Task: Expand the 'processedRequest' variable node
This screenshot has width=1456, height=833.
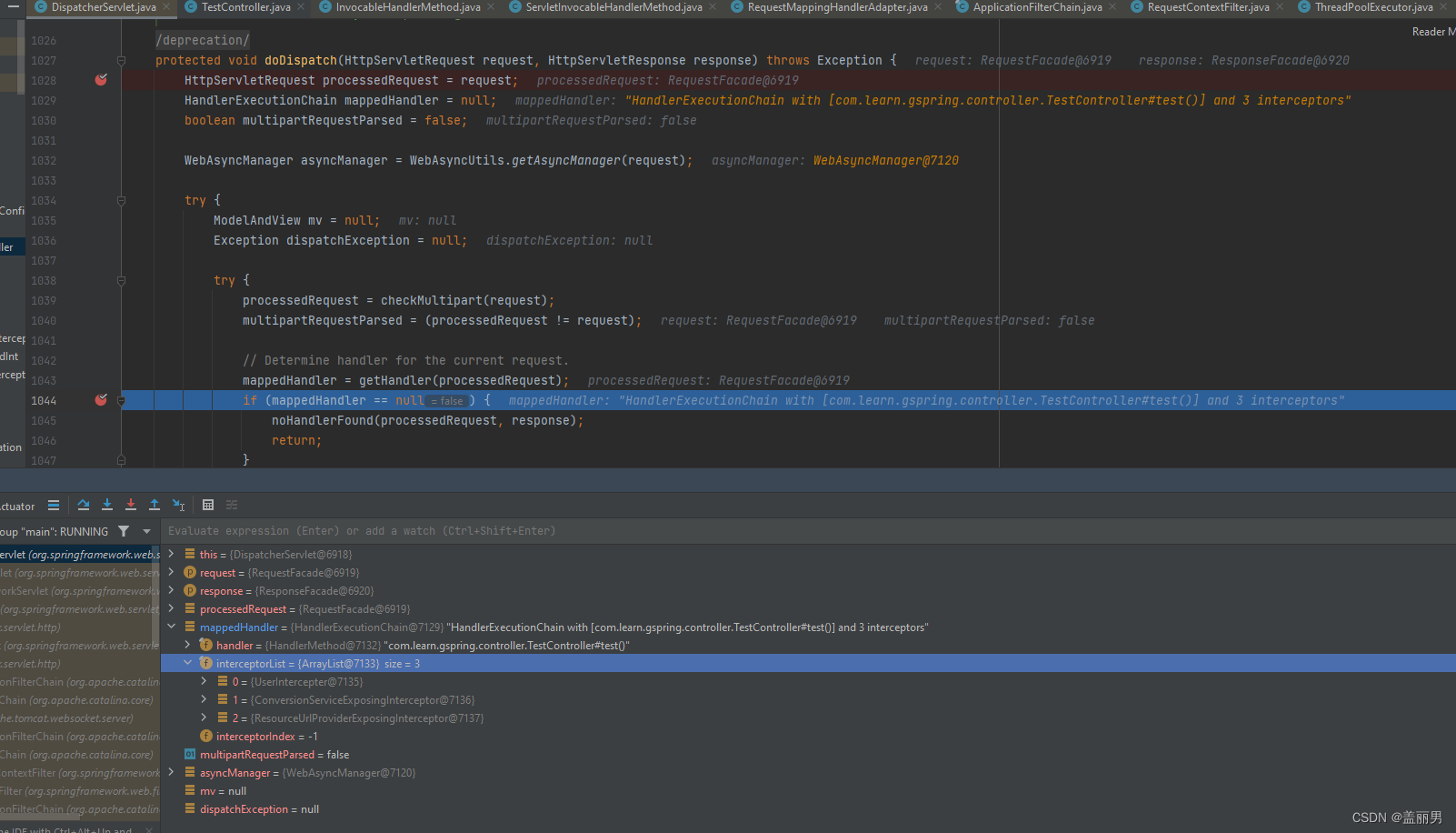Action: (x=171, y=608)
